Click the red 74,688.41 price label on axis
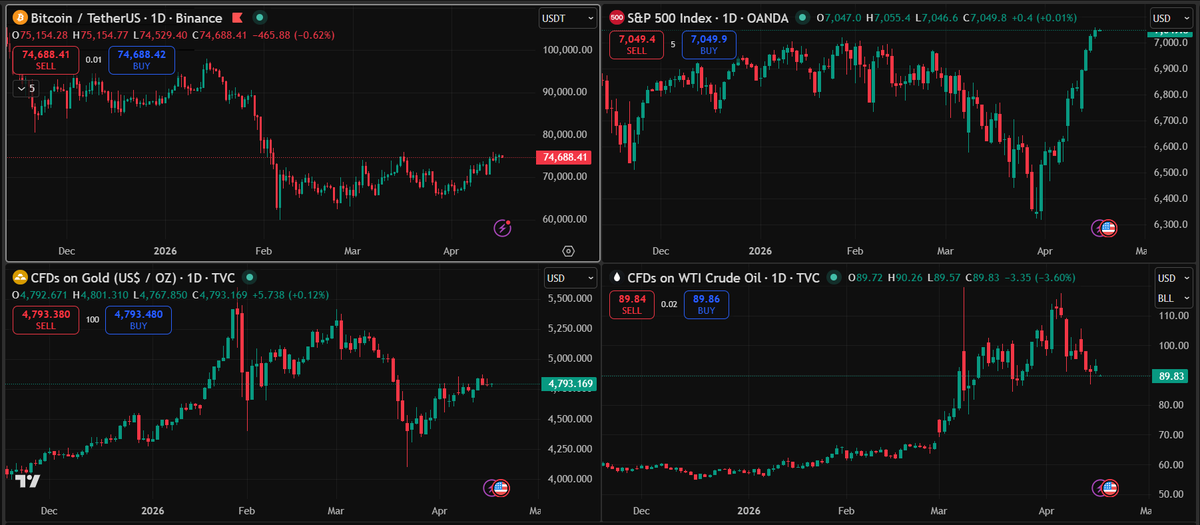1200x525 pixels. 565,157
